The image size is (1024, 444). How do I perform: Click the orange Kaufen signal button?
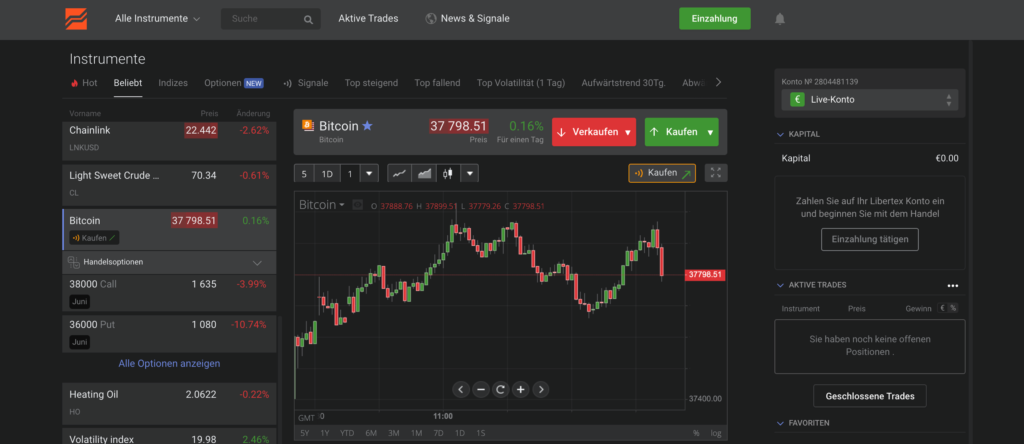click(662, 173)
